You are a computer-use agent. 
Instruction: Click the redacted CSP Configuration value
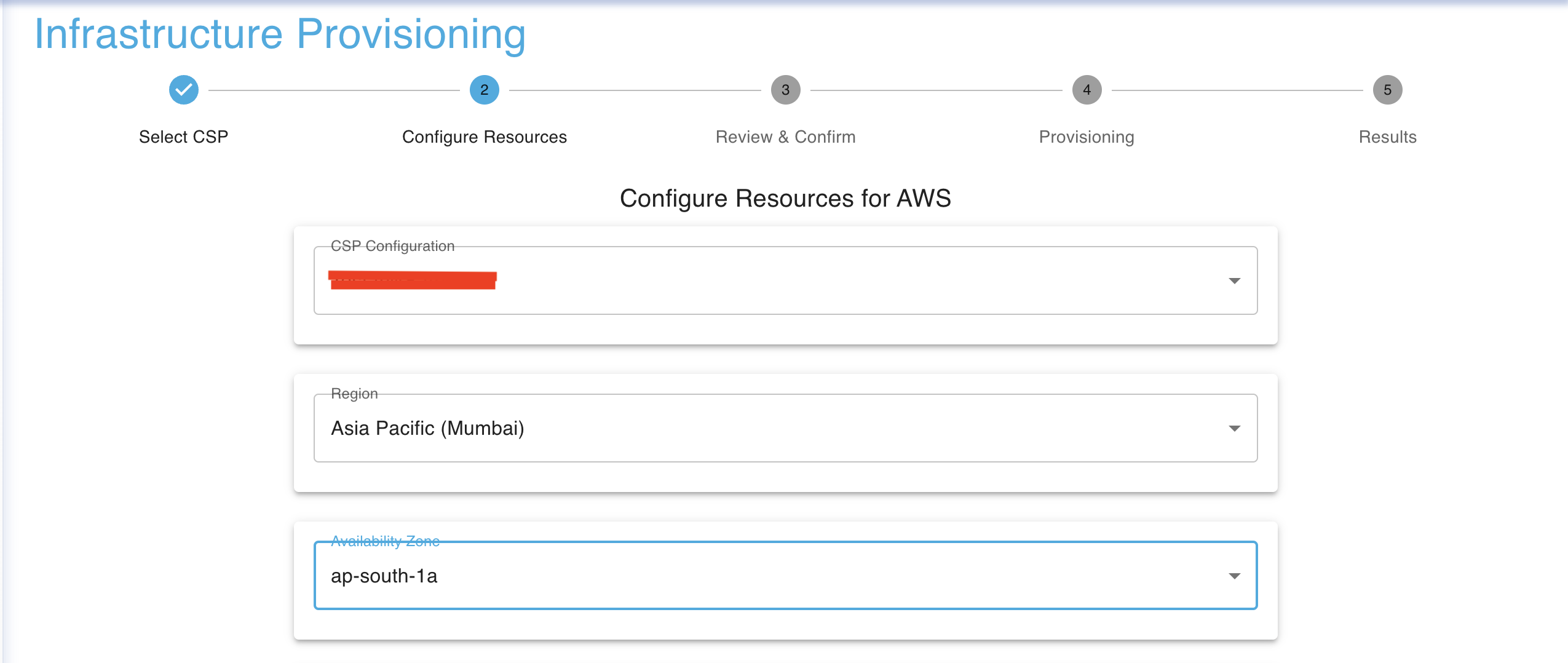(x=413, y=280)
